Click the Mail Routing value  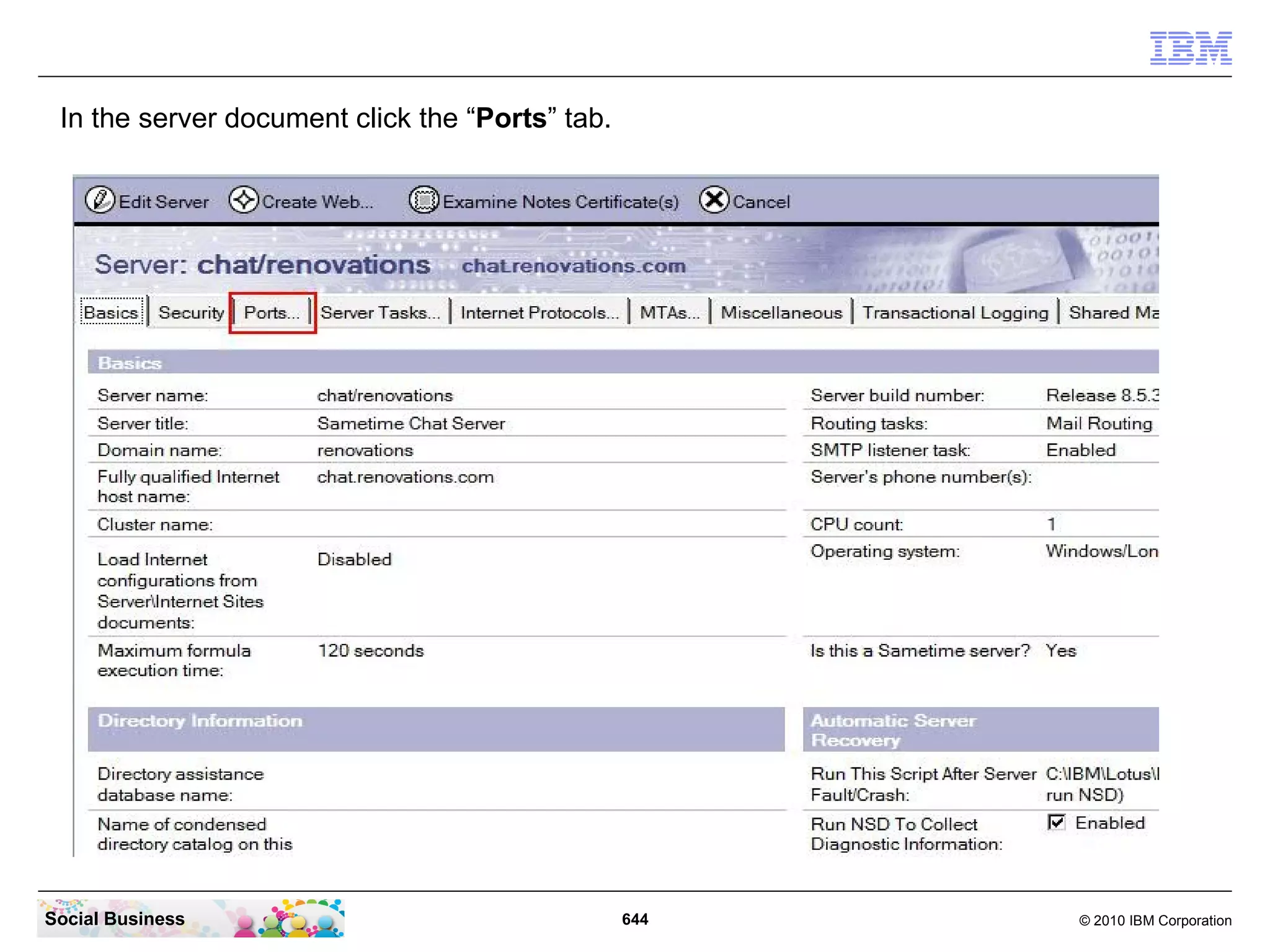[x=1099, y=424]
